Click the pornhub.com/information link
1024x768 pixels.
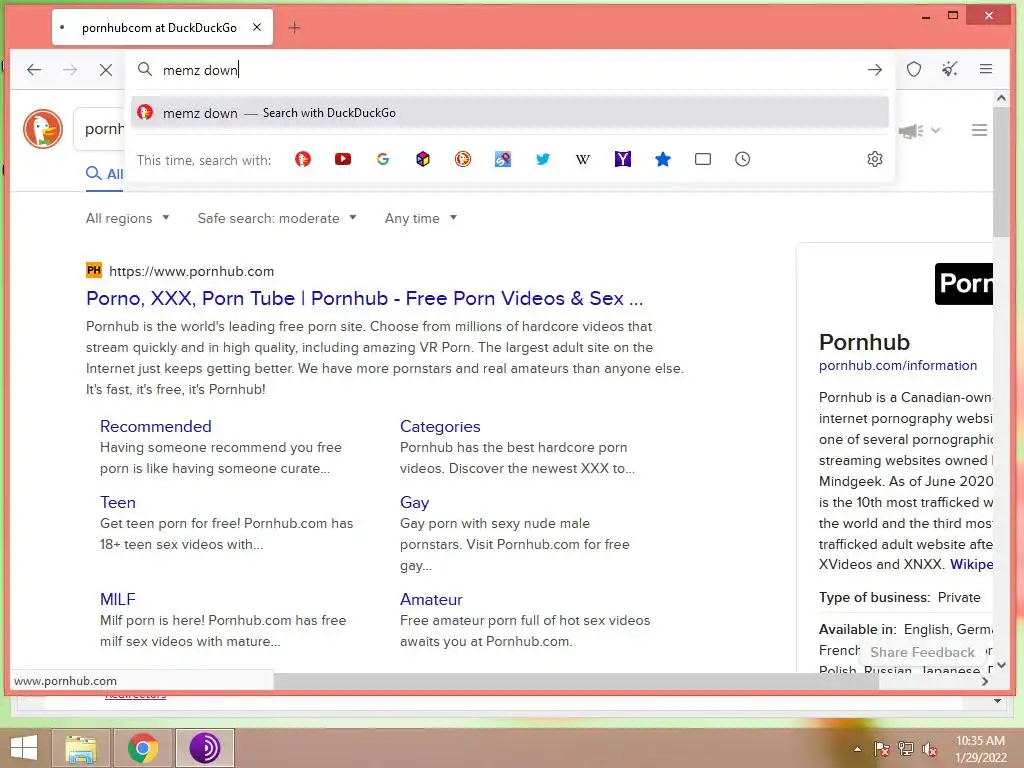pyautogui.click(x=898, y=366)
